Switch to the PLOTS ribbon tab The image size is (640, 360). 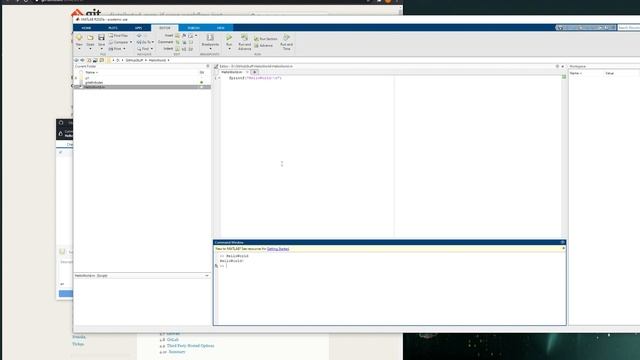point(113,28)
